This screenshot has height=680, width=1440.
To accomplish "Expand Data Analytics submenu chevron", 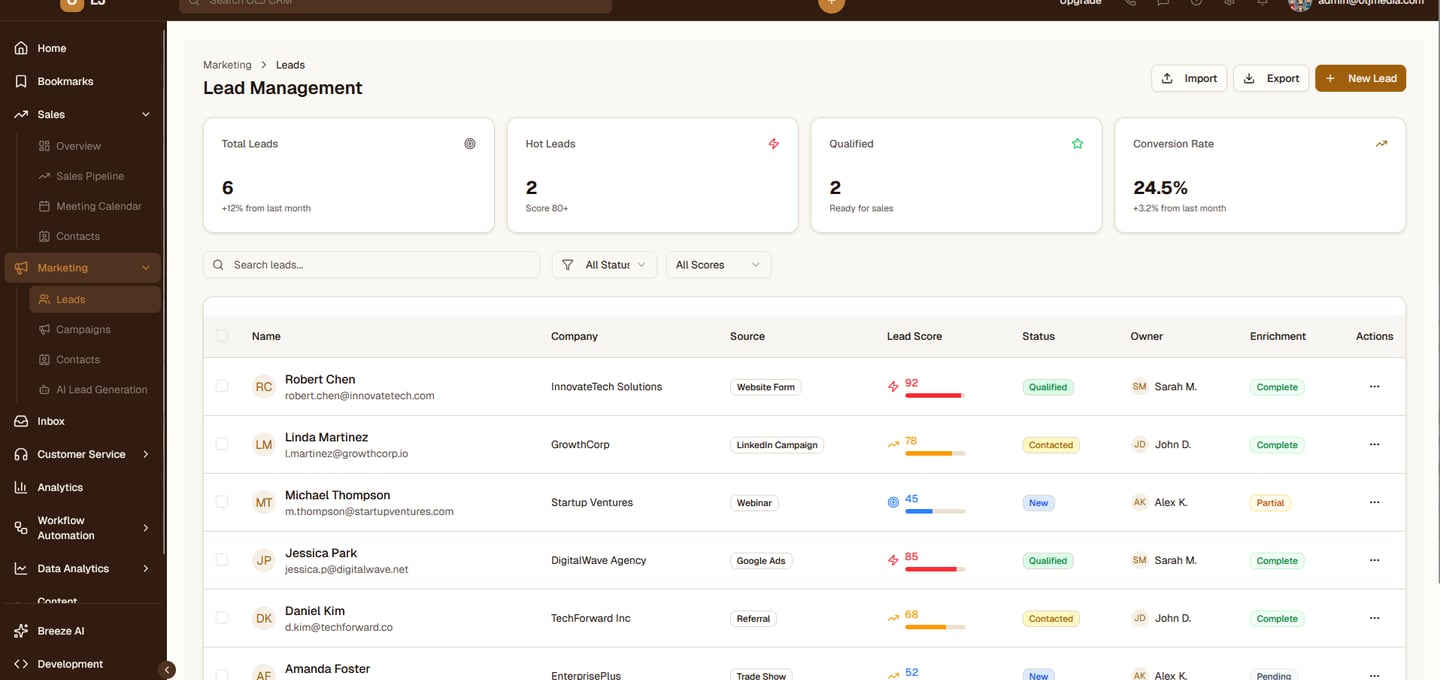I will coord(146,568).
